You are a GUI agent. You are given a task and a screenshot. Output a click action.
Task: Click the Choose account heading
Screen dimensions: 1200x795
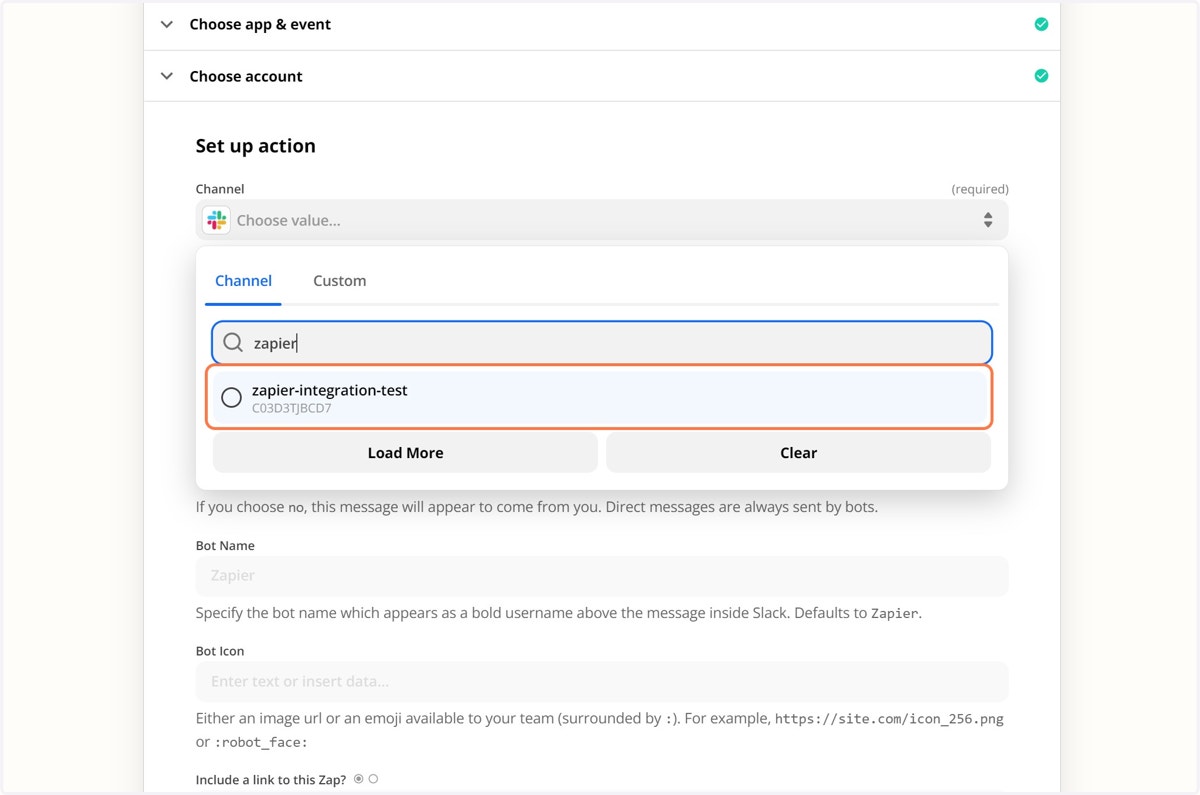246,76
